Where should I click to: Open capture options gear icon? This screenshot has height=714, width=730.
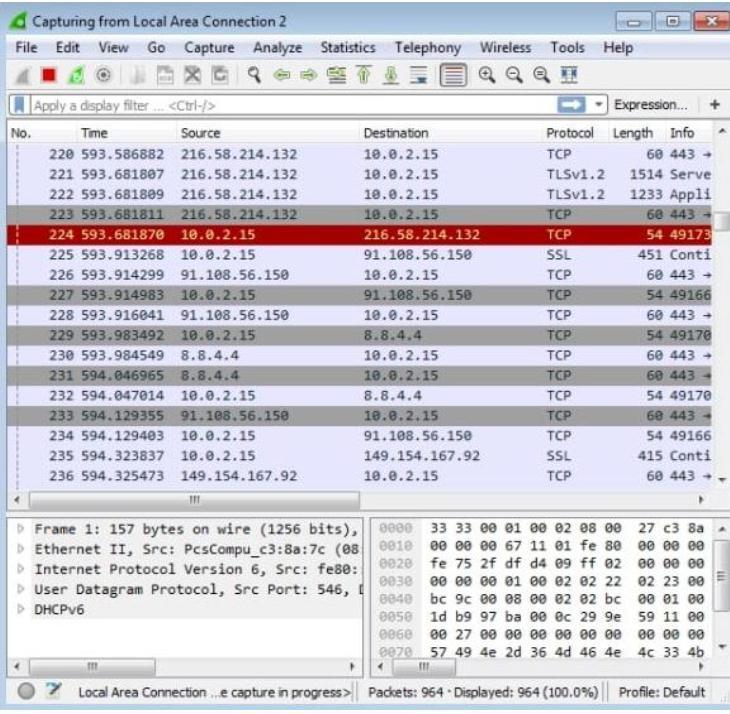103,75
